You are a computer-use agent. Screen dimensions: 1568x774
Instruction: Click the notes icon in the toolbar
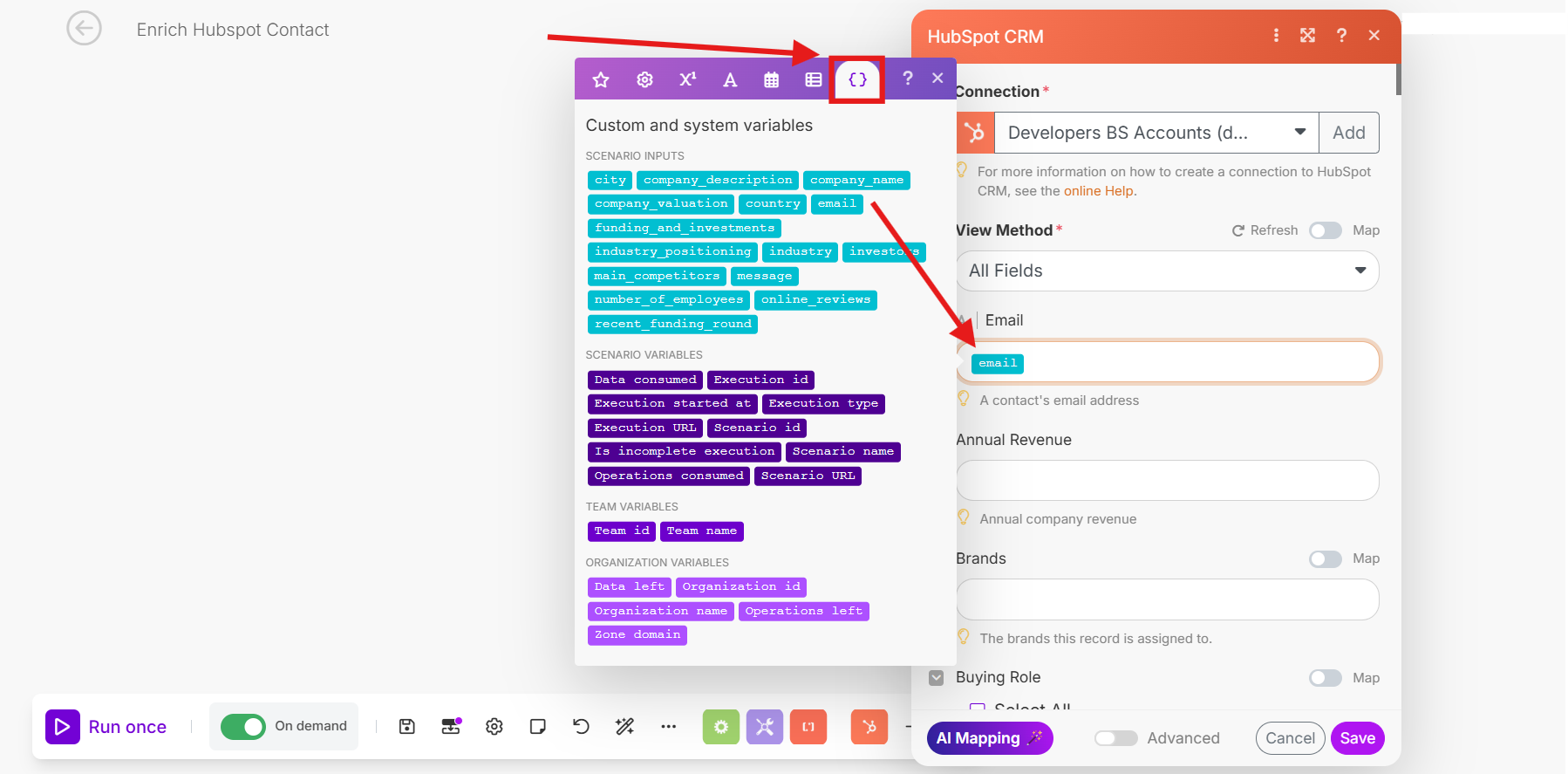538,726
